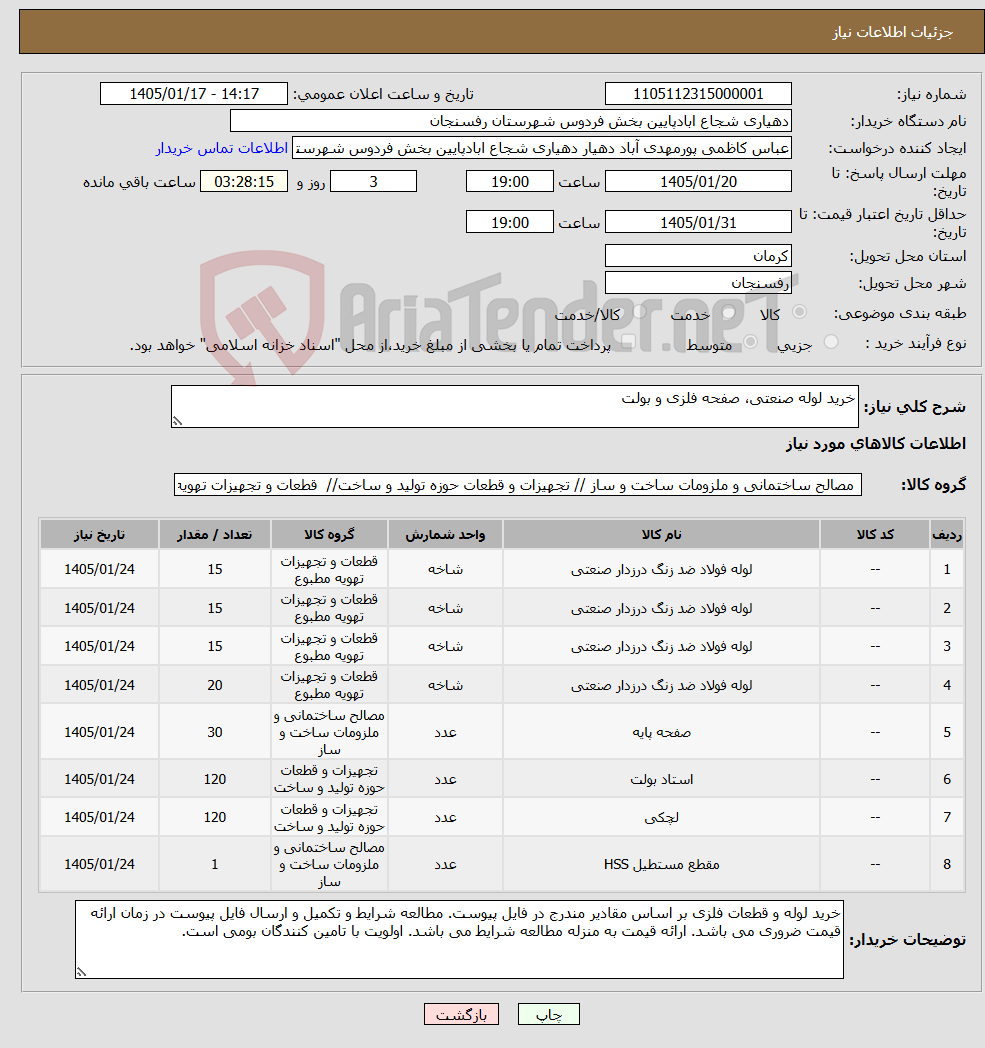Click the remaining days field showing 3
The width and height of the screenshot is (985, 1048).
[374, 182]
